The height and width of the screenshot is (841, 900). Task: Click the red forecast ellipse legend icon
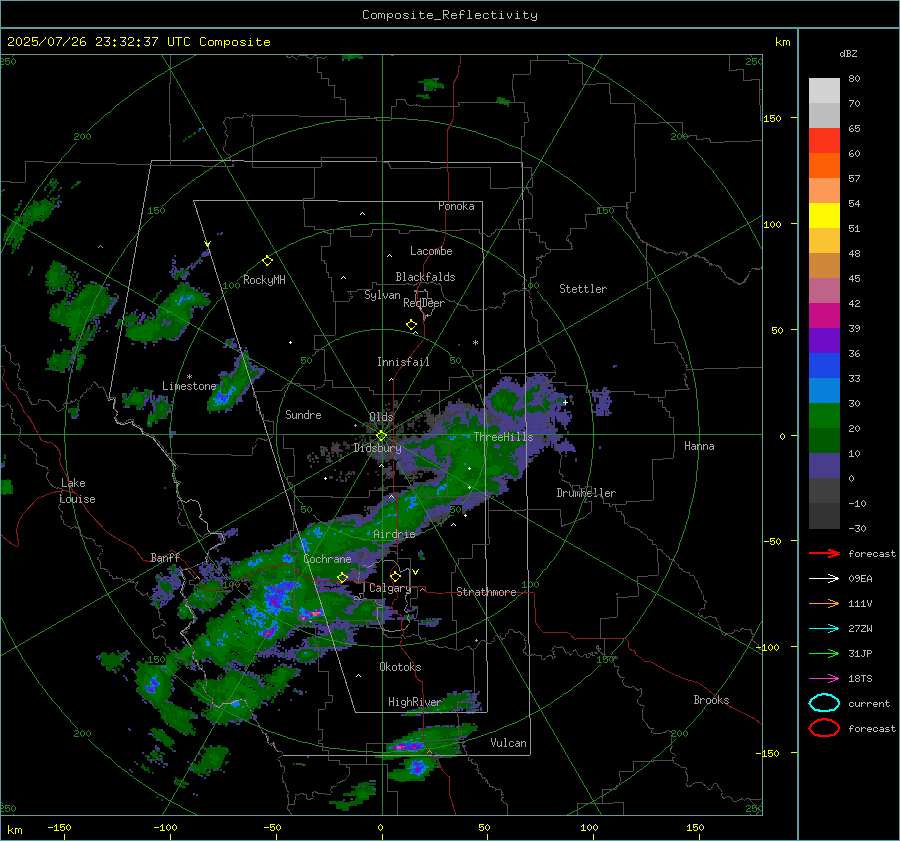pos(824,728)
